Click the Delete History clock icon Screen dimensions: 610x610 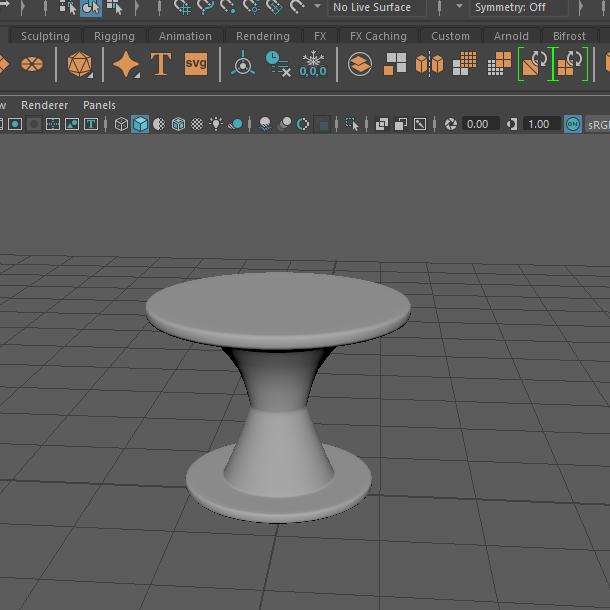277,66
